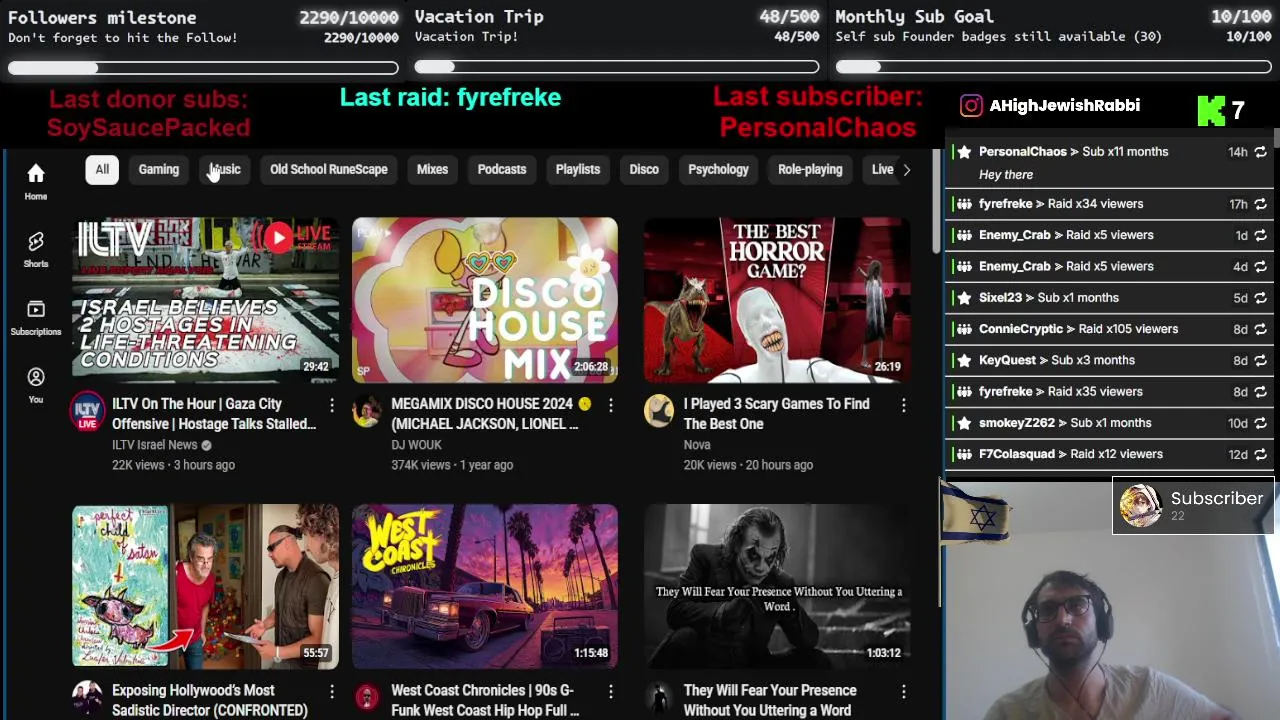Open options menu for They Will Fear video
This screenshot has width=1280, height=720.
(903, 692)
